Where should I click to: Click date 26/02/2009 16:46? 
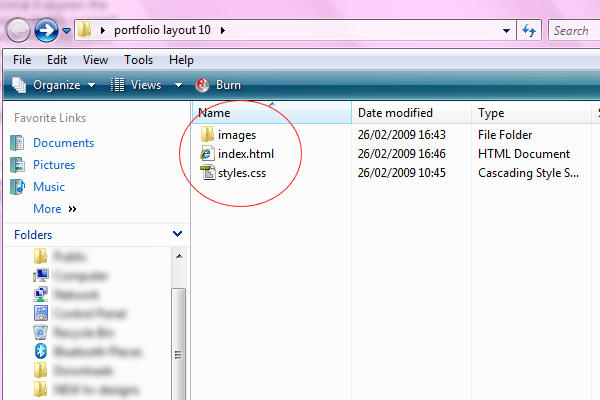(401, 154)
